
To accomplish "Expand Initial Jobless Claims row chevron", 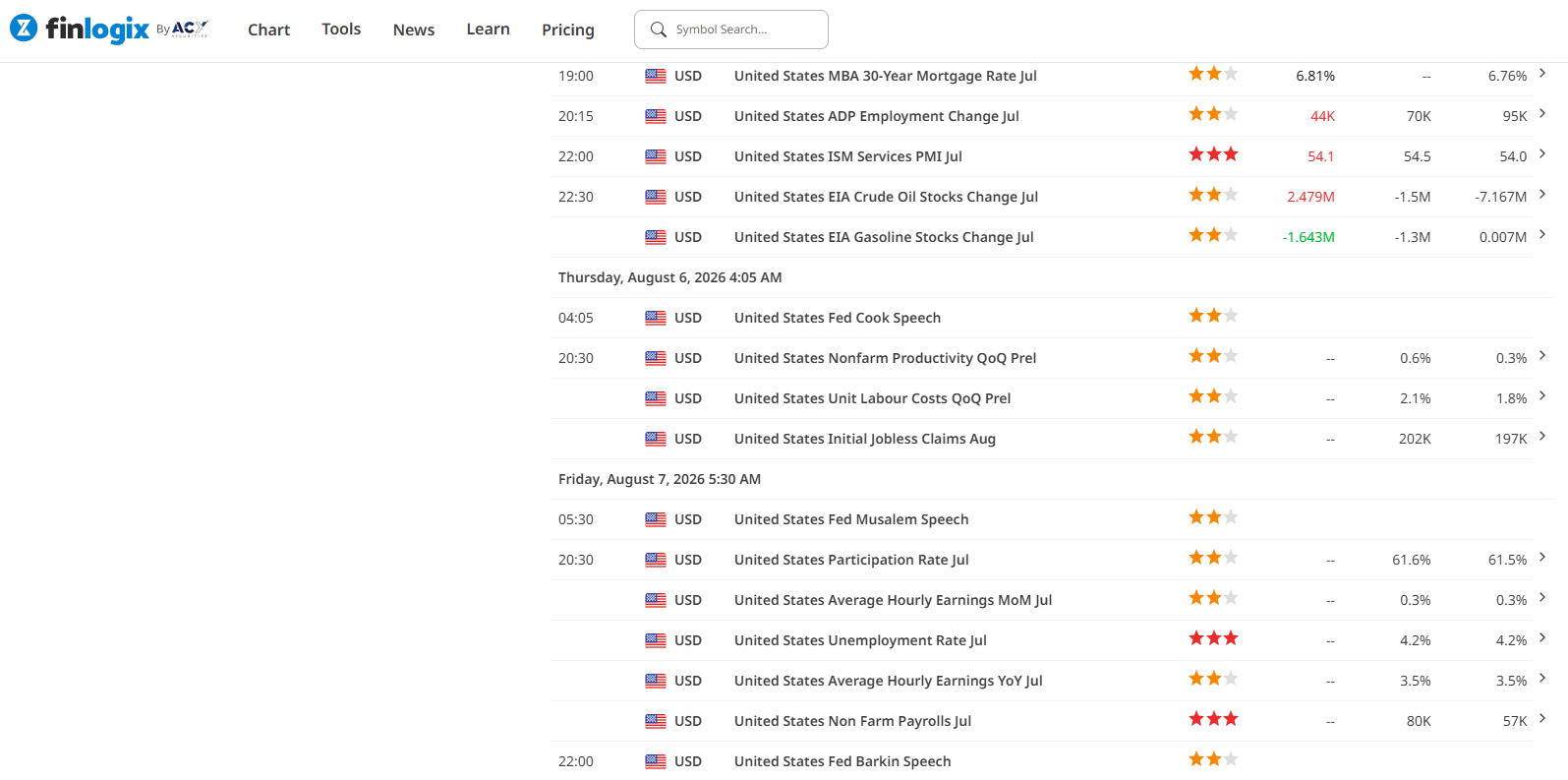I will 1542,436.
